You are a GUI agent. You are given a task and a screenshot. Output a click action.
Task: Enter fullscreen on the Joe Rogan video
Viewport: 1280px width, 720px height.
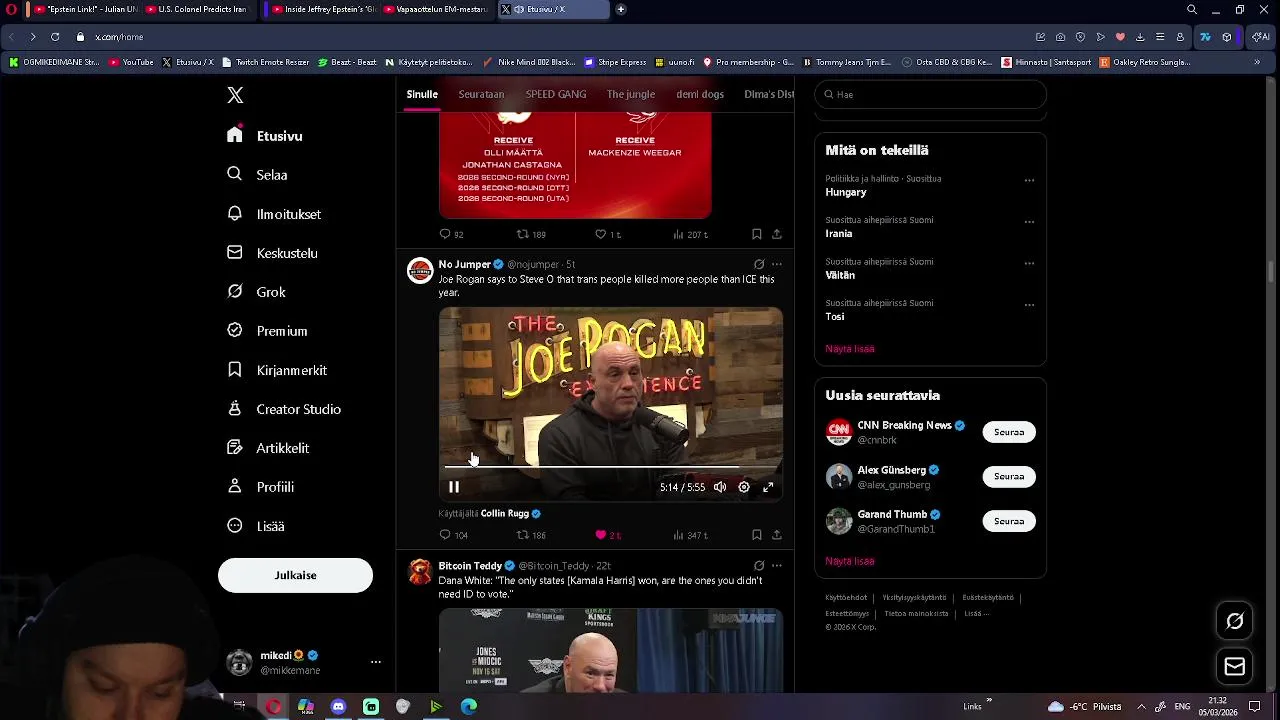click(768, 487)
